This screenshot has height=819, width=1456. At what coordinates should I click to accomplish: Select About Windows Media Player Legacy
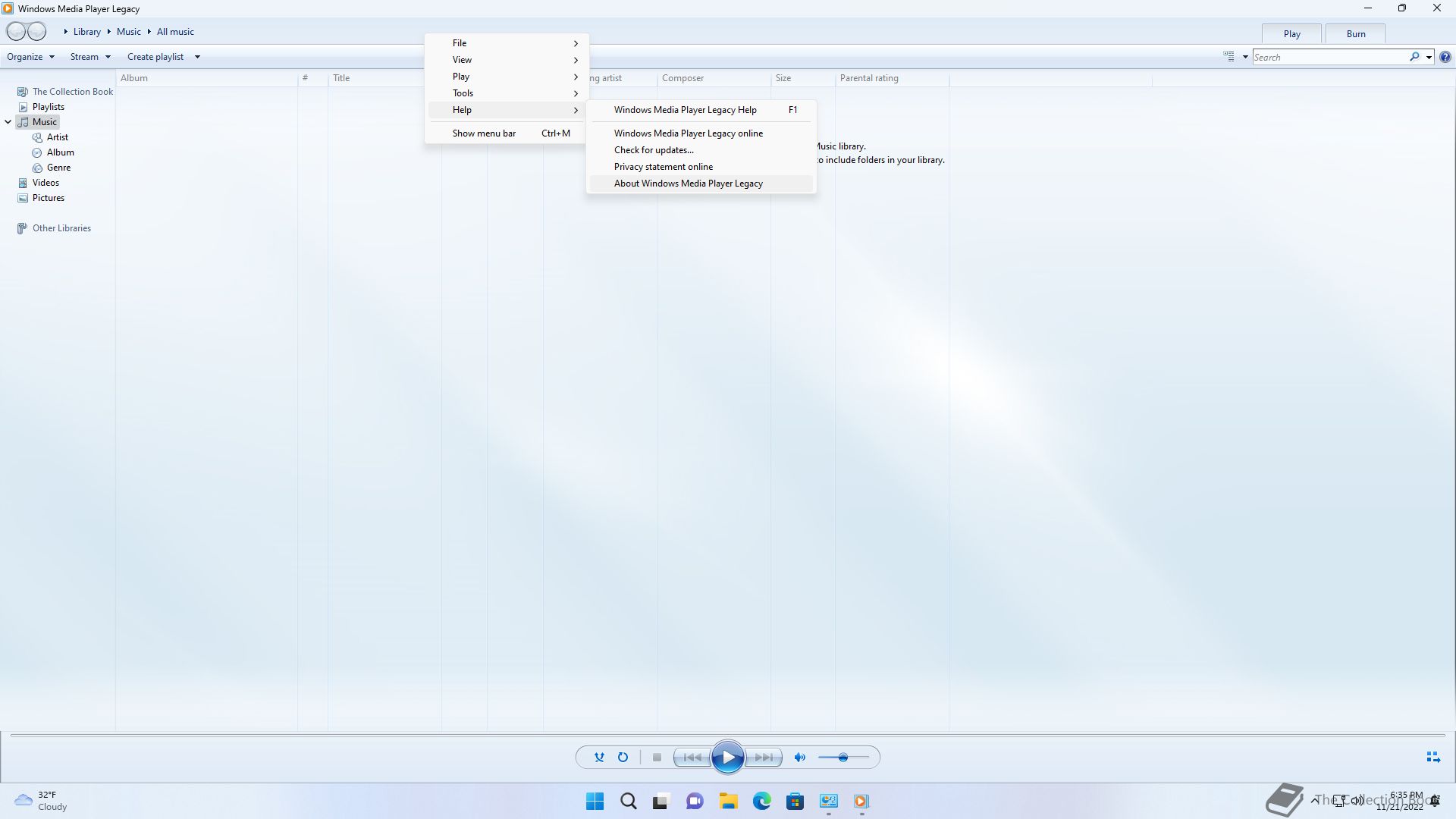point(701,184)
